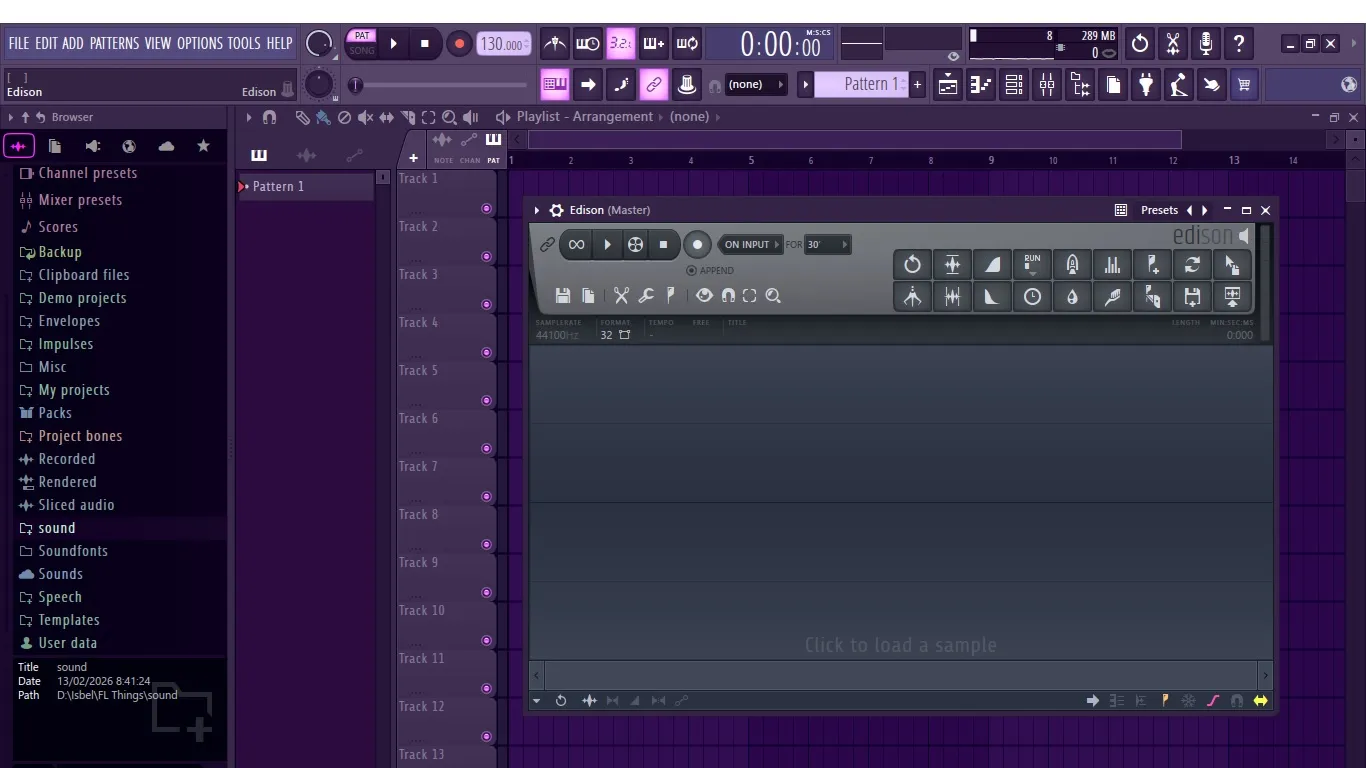Click Edison's record button
Viewport: 1366px width, 768px height.
(x=697, y=244)
